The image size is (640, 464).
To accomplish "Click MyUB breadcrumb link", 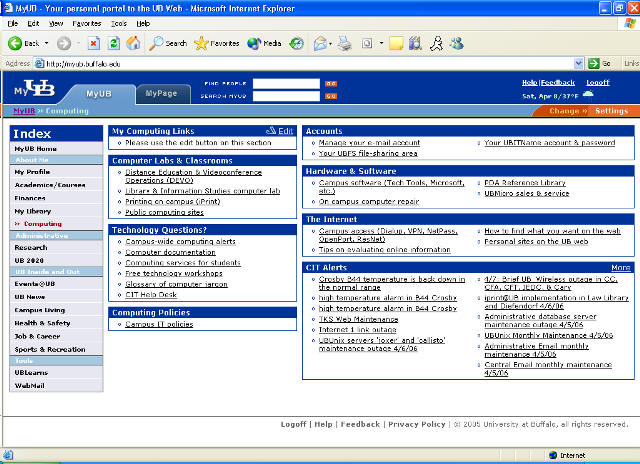I will (24, 111).
